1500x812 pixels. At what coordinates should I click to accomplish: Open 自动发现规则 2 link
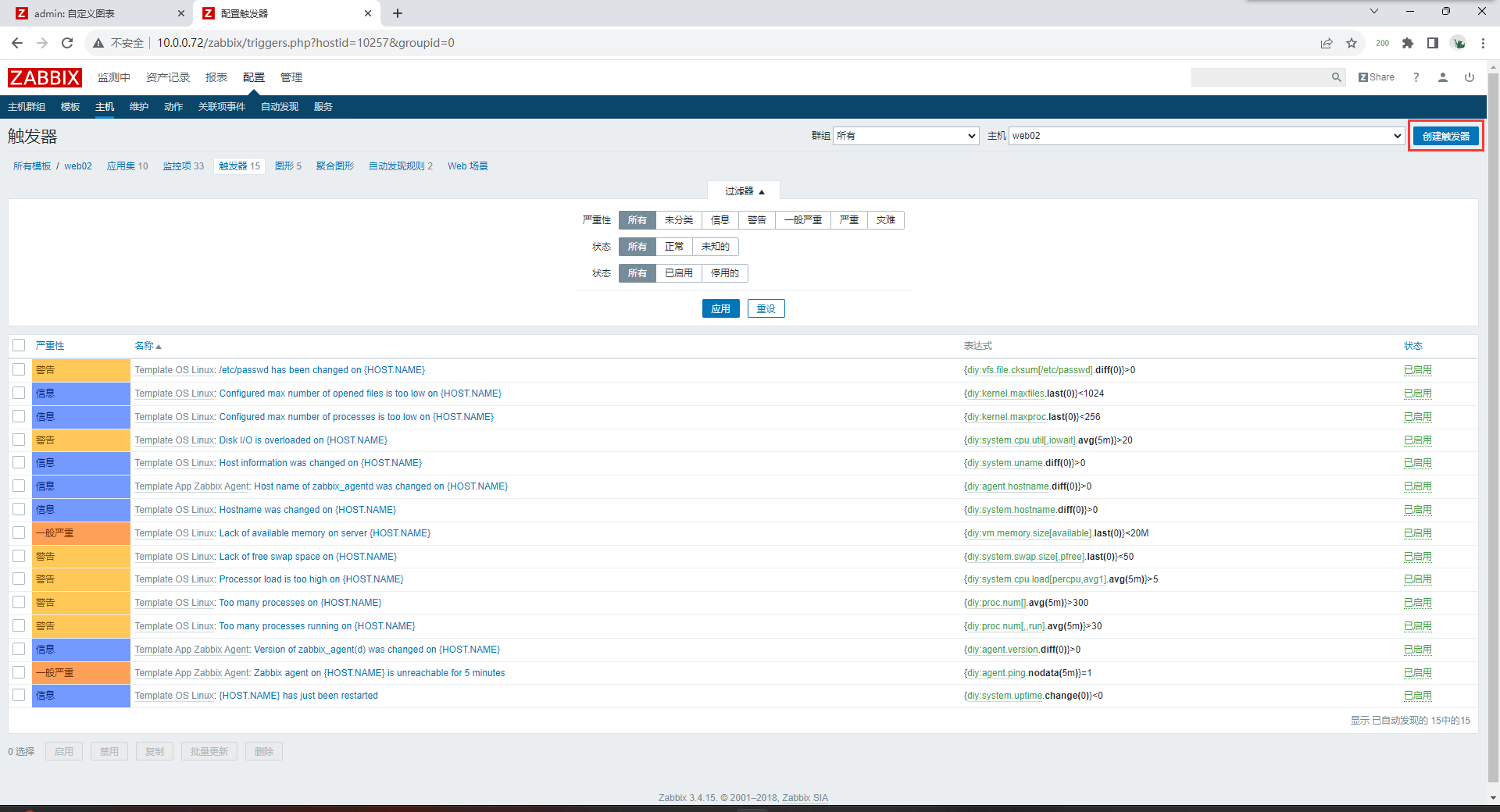(401, 166)
